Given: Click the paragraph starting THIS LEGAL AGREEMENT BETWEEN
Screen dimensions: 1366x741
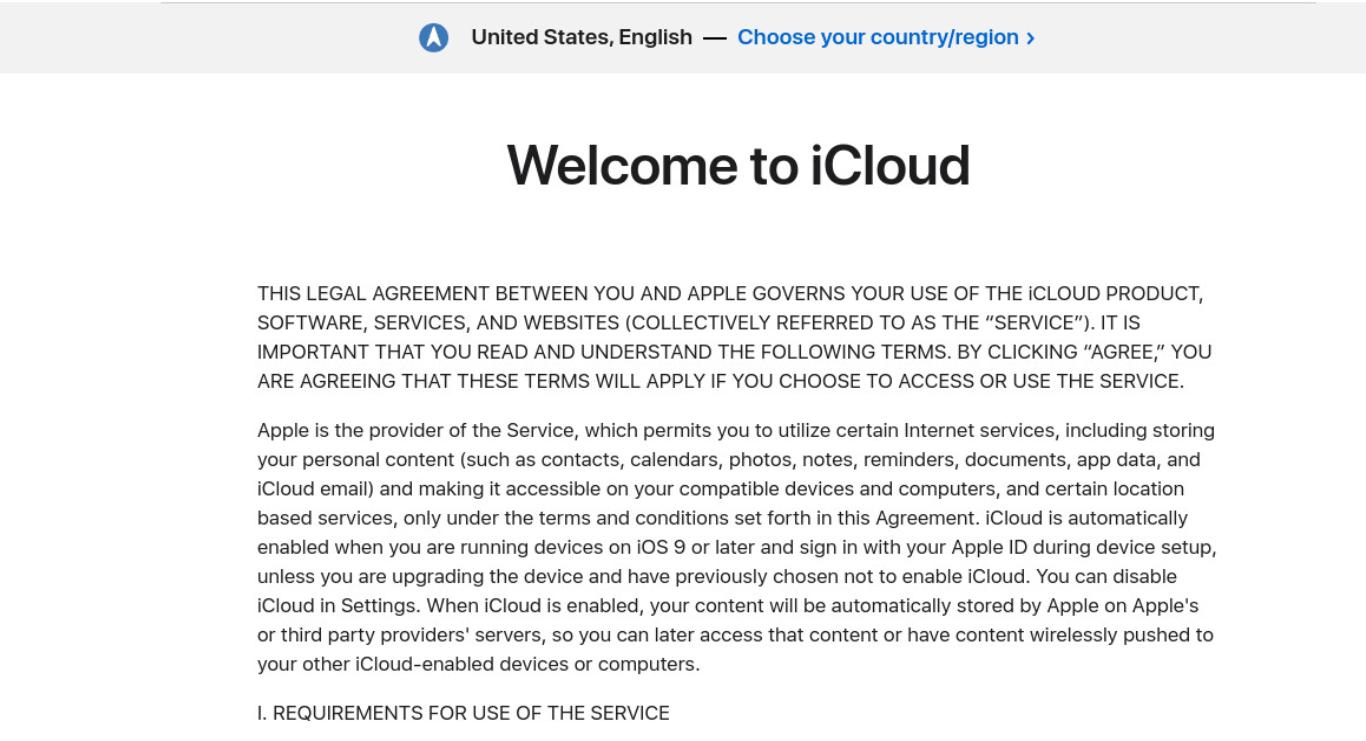Looking at the screenshot, I should click(x=734, y=338).
